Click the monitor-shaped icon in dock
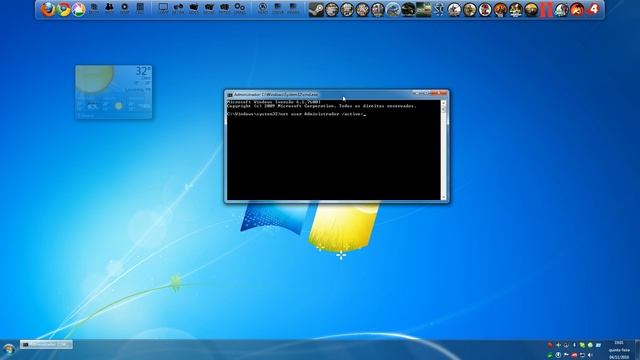The height and width of the screenshot is (360, 640). [163, 8]
